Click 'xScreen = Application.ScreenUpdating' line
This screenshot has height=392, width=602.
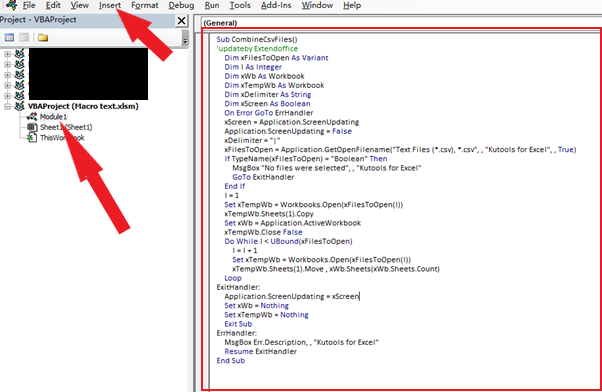pos(292,122)
